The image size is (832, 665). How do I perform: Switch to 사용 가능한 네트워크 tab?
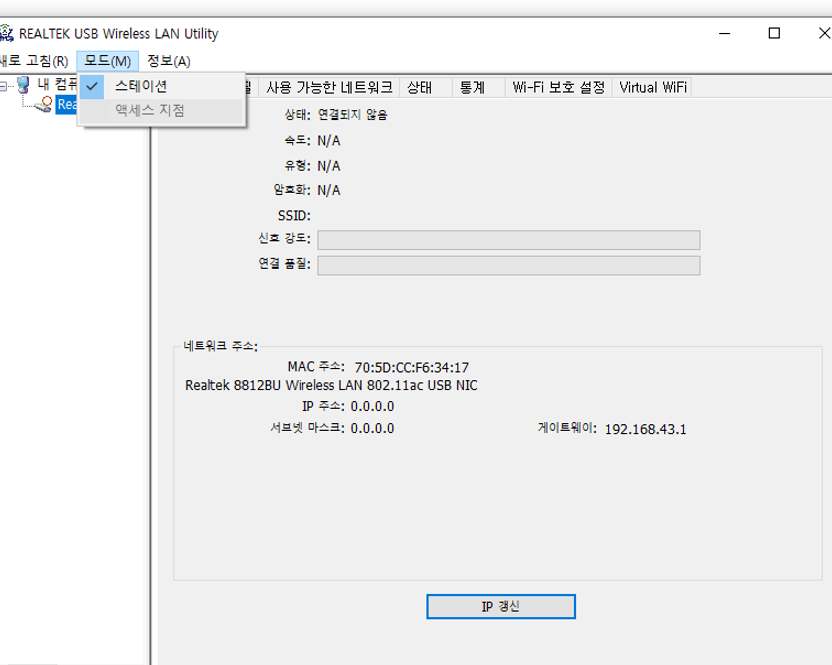click(330, 87)
